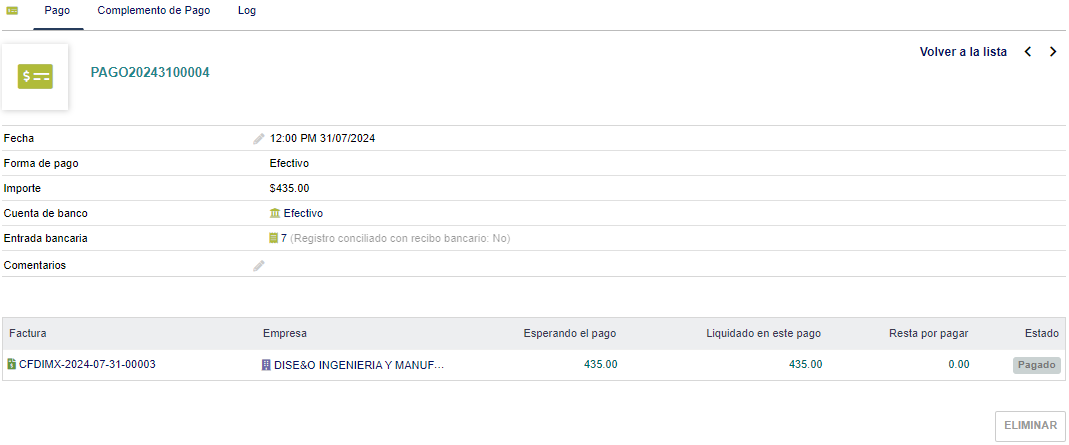The width and height of the screenshot is (1069, 445).
Task: Click the Pagado status badge
Action: 1036,365
